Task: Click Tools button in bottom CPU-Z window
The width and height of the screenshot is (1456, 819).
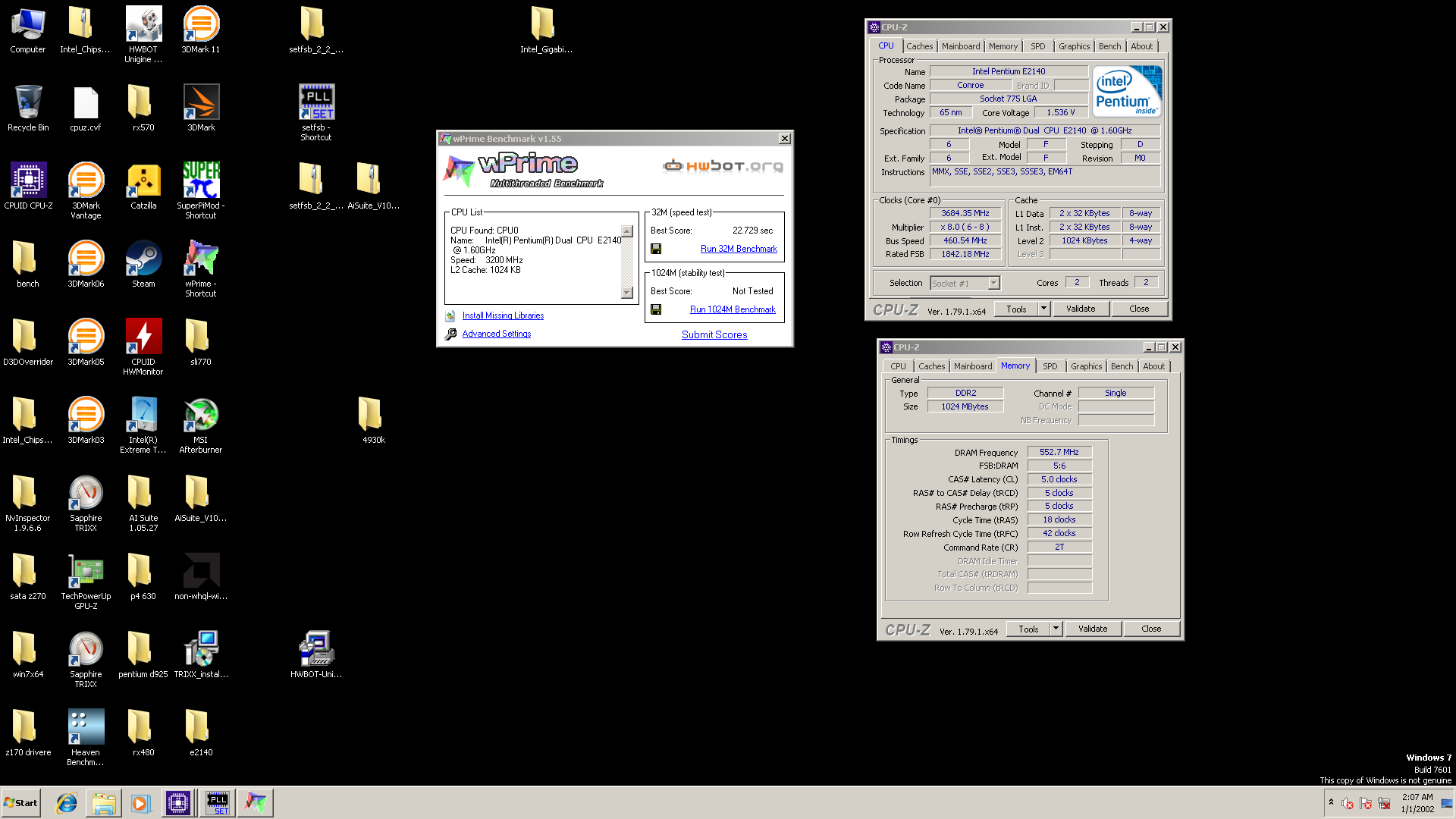Action: click(1028, 629)
